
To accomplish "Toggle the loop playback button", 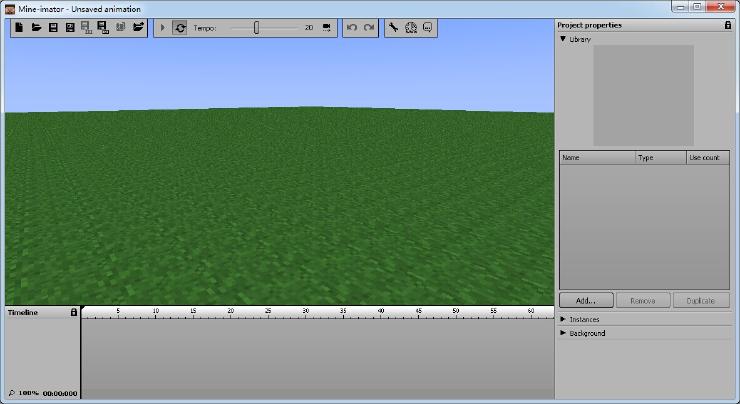I will pos(180,28).
